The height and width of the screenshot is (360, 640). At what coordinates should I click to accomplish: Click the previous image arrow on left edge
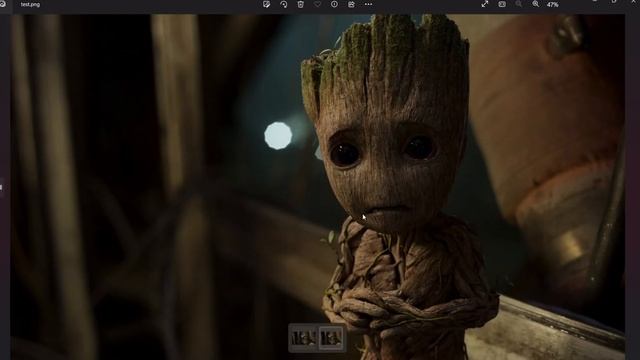[x=1, y=187]
